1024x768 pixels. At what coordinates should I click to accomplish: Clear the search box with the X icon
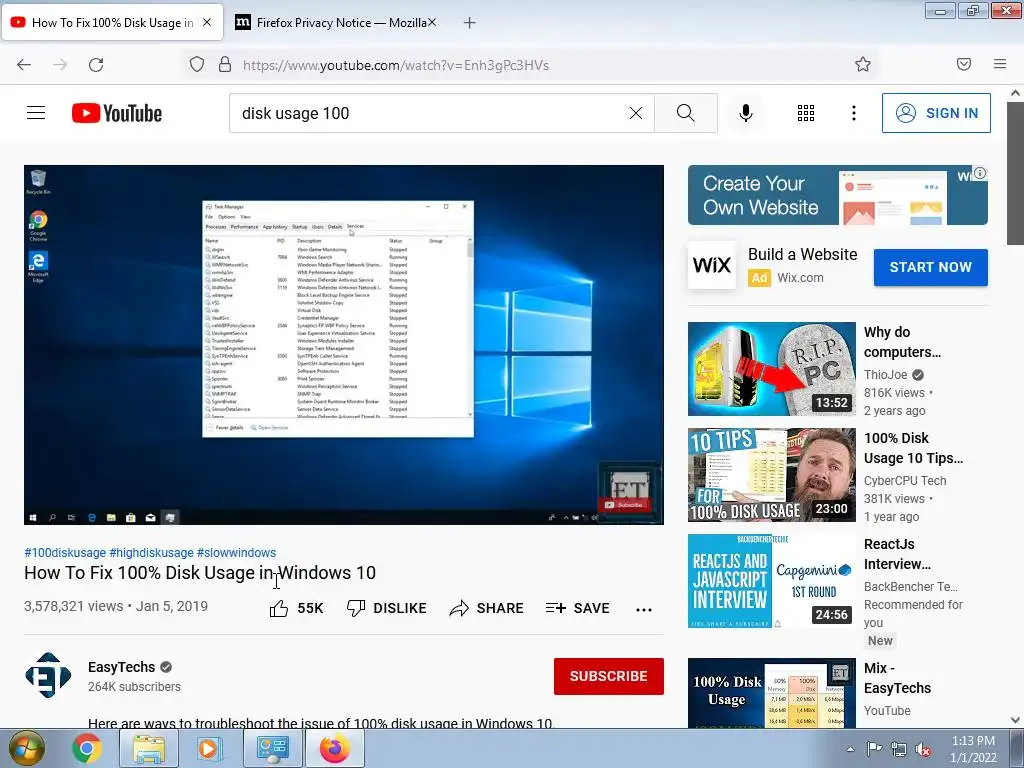pyautogui.click(x=635, y=113)
